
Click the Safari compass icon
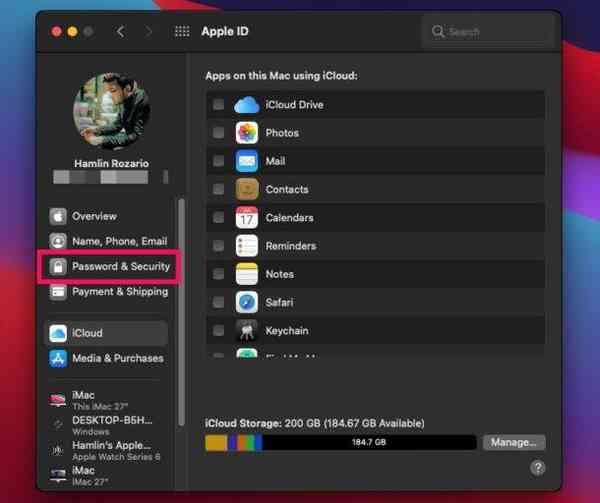click(x=247, y=303)
